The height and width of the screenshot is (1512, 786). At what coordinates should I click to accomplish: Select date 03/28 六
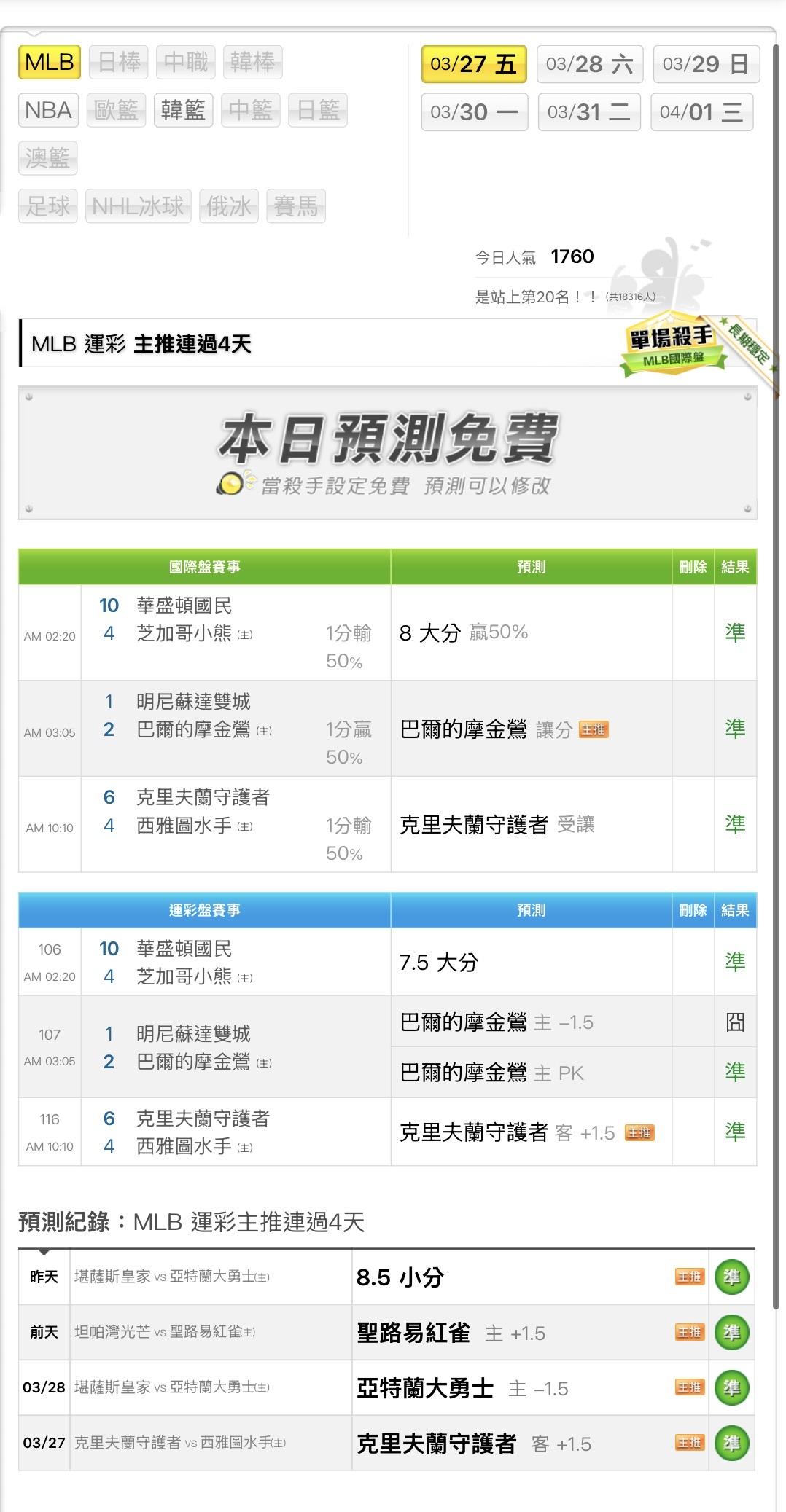(x=590, y=64)
